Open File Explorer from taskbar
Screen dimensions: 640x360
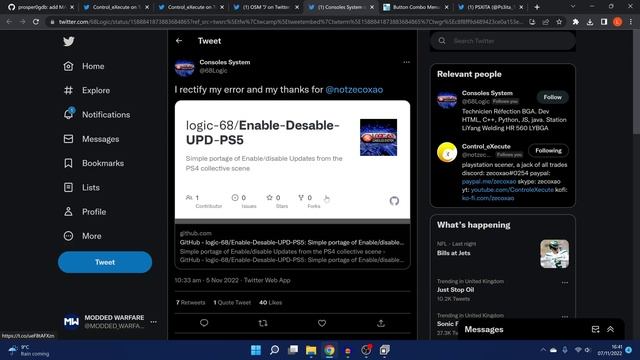[311, 350]
